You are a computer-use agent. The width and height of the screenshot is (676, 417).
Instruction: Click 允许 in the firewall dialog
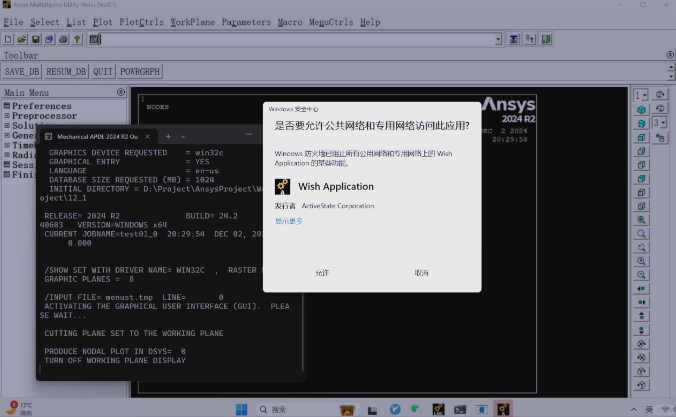[322, 273]
